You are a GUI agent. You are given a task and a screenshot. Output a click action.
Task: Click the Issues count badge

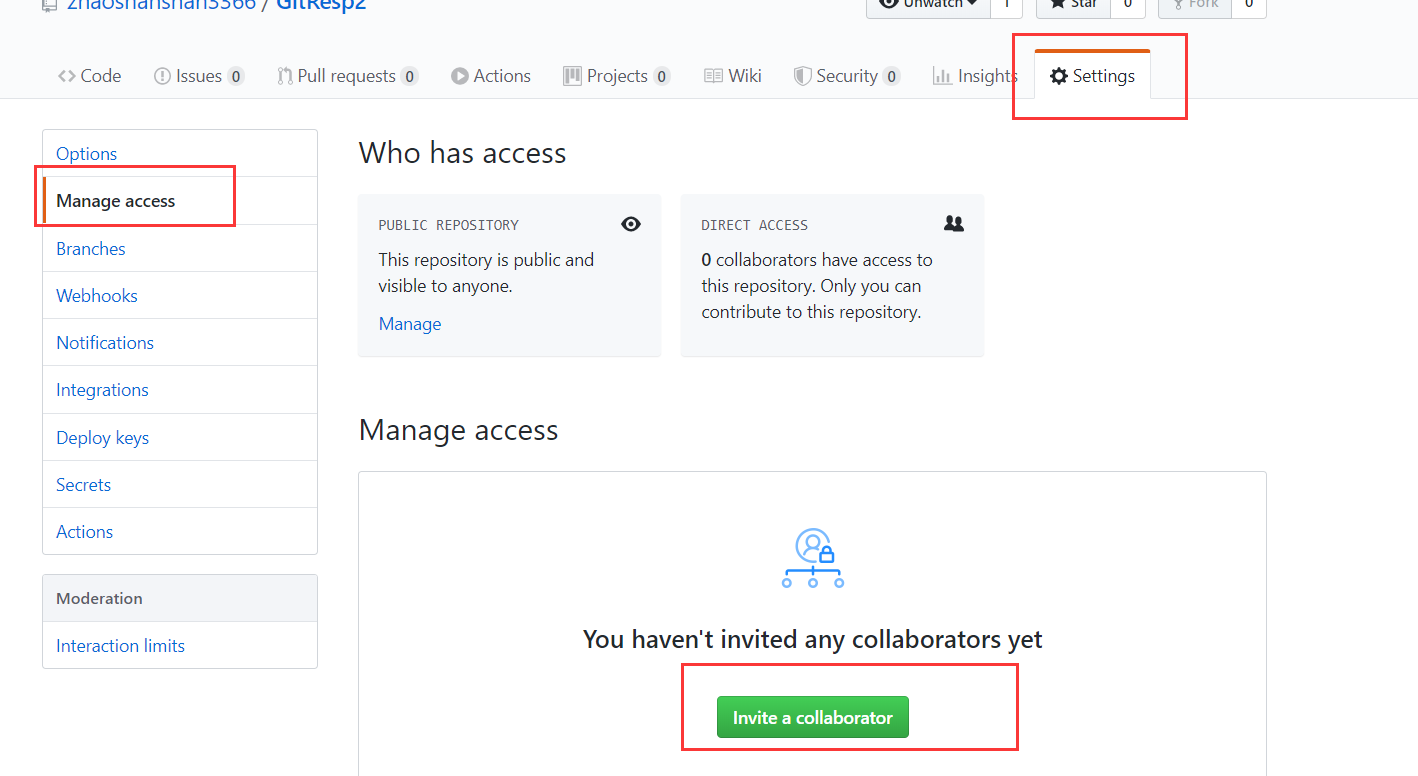[236, 77]
